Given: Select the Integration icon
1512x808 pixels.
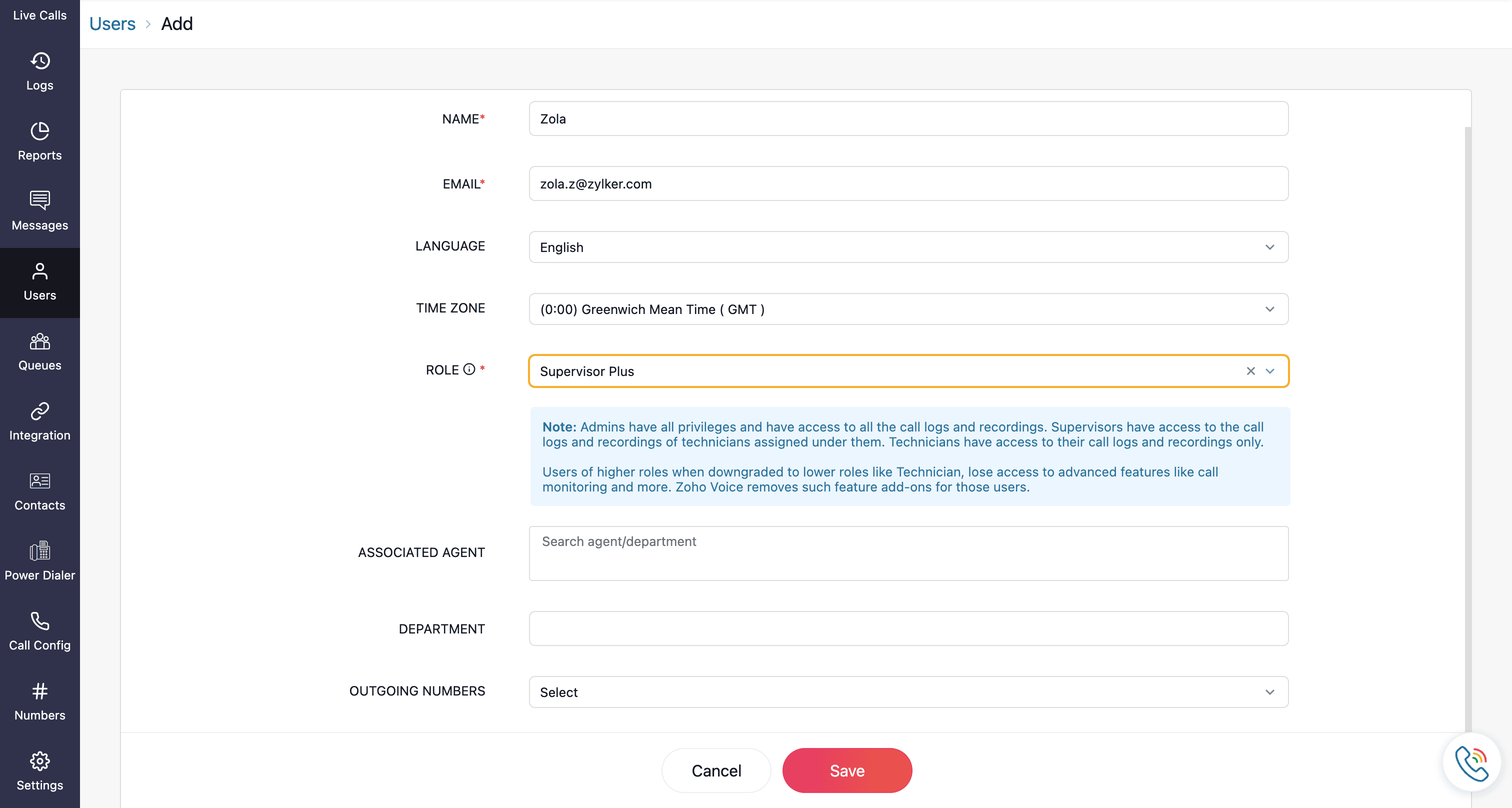Looking at the screenshot, I should 39,420.
